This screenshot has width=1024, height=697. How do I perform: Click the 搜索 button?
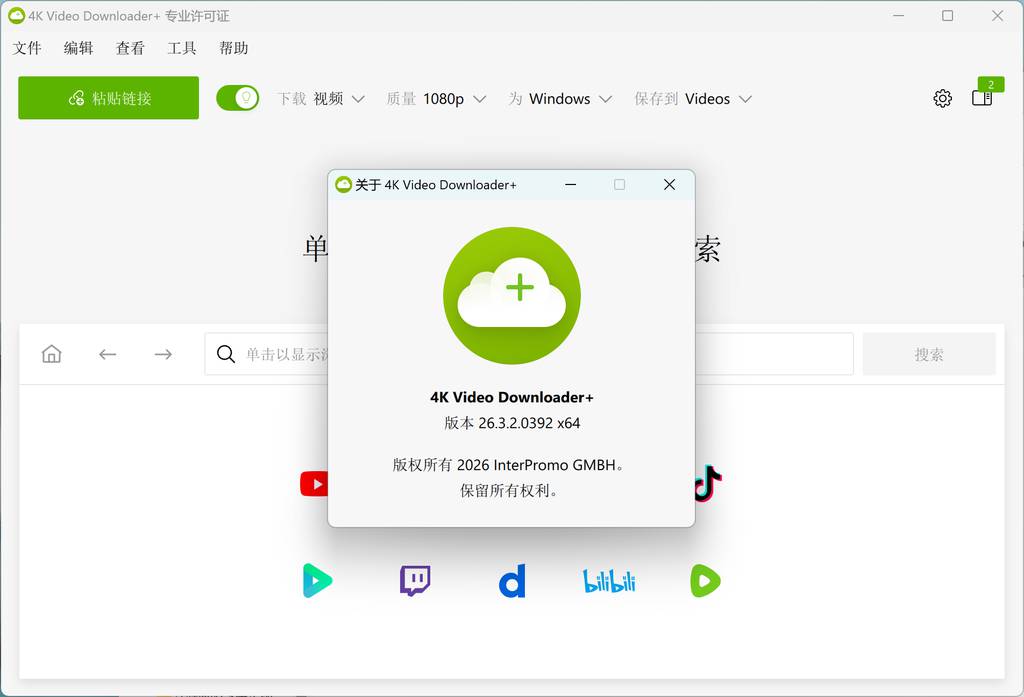(x=929, y=354)
